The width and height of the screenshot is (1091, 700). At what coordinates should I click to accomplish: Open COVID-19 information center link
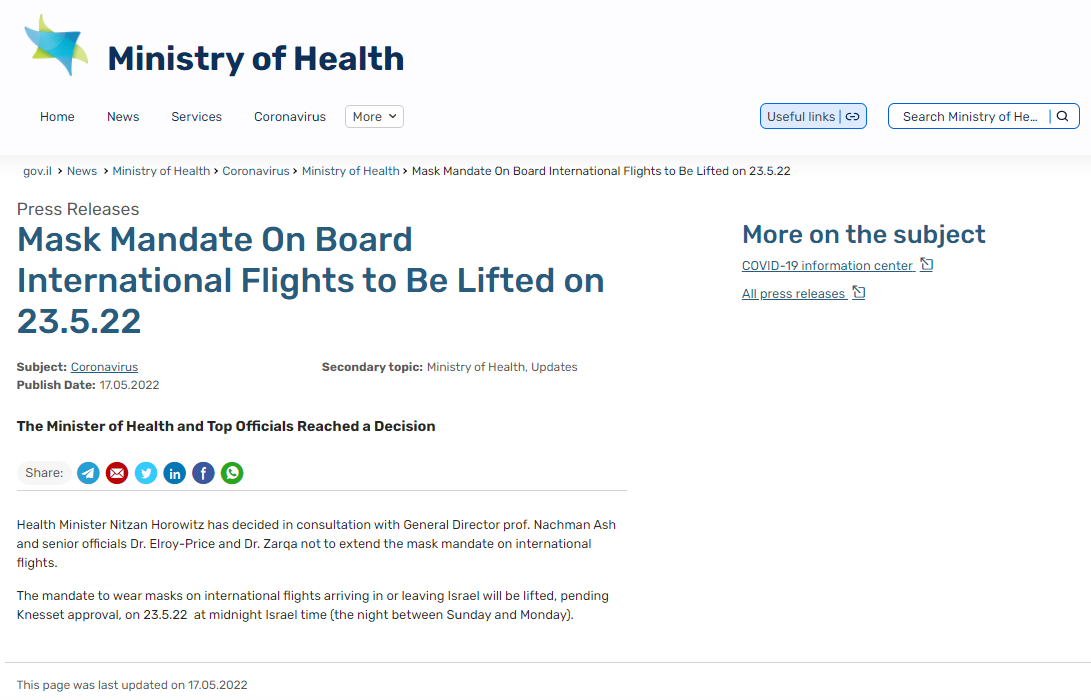[x=827, y=266]
